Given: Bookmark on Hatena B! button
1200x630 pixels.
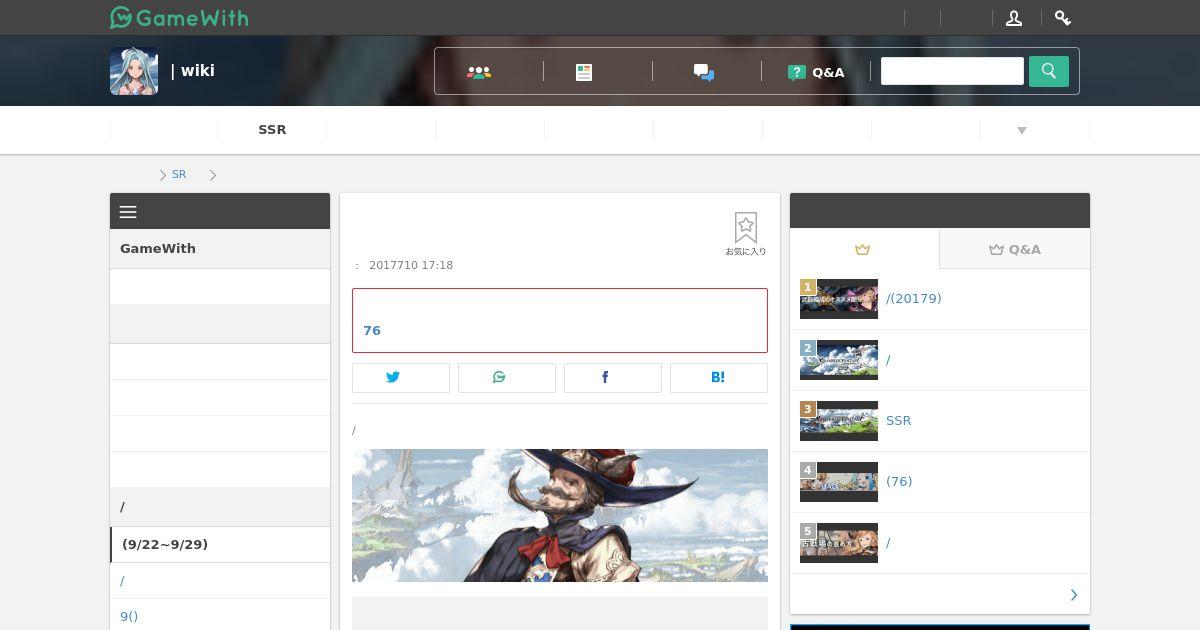Looking at the screenshot, I should pyautogui.click(x=719, y=377).
